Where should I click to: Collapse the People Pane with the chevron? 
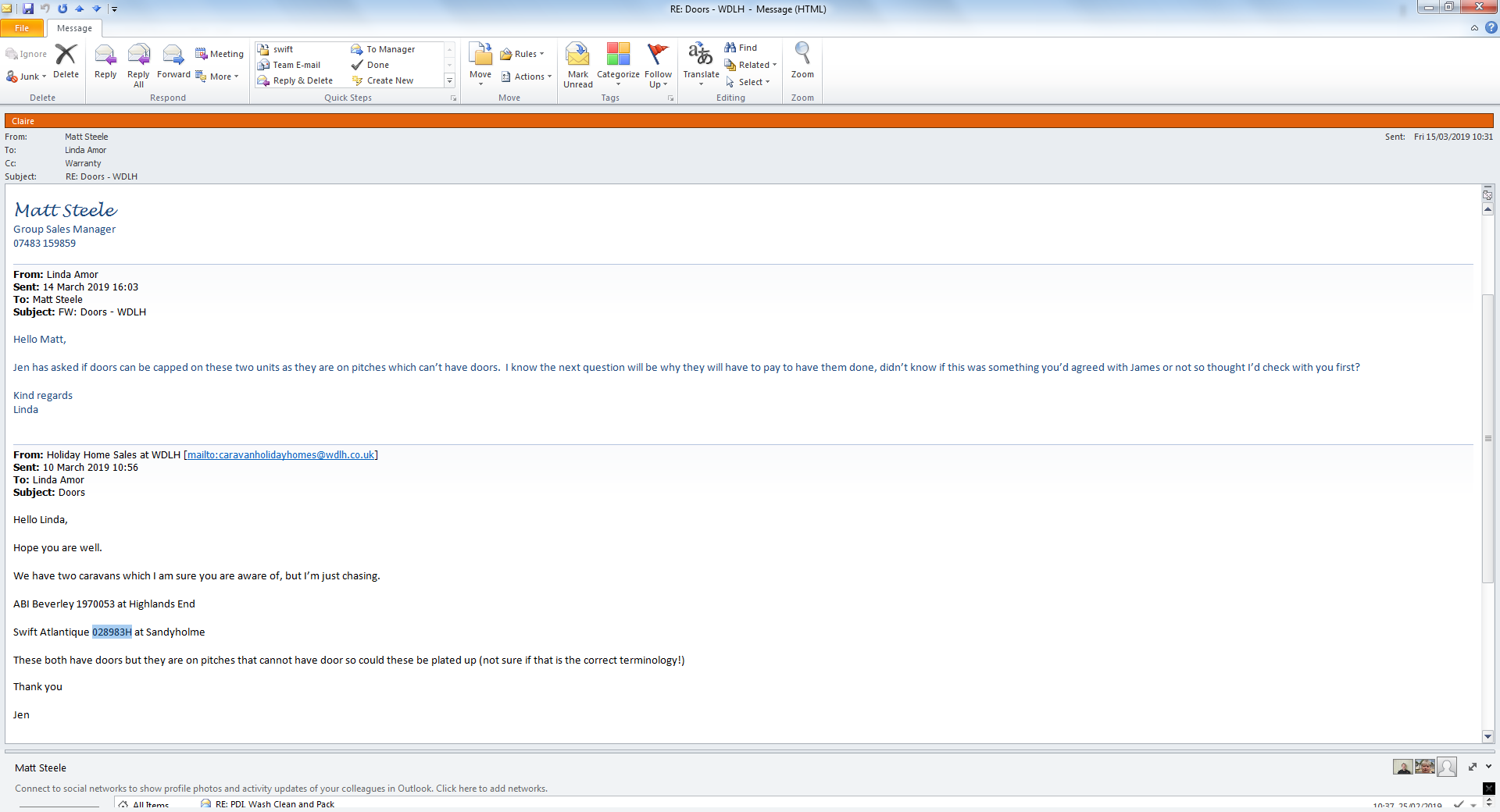(x=1489, y=767)
